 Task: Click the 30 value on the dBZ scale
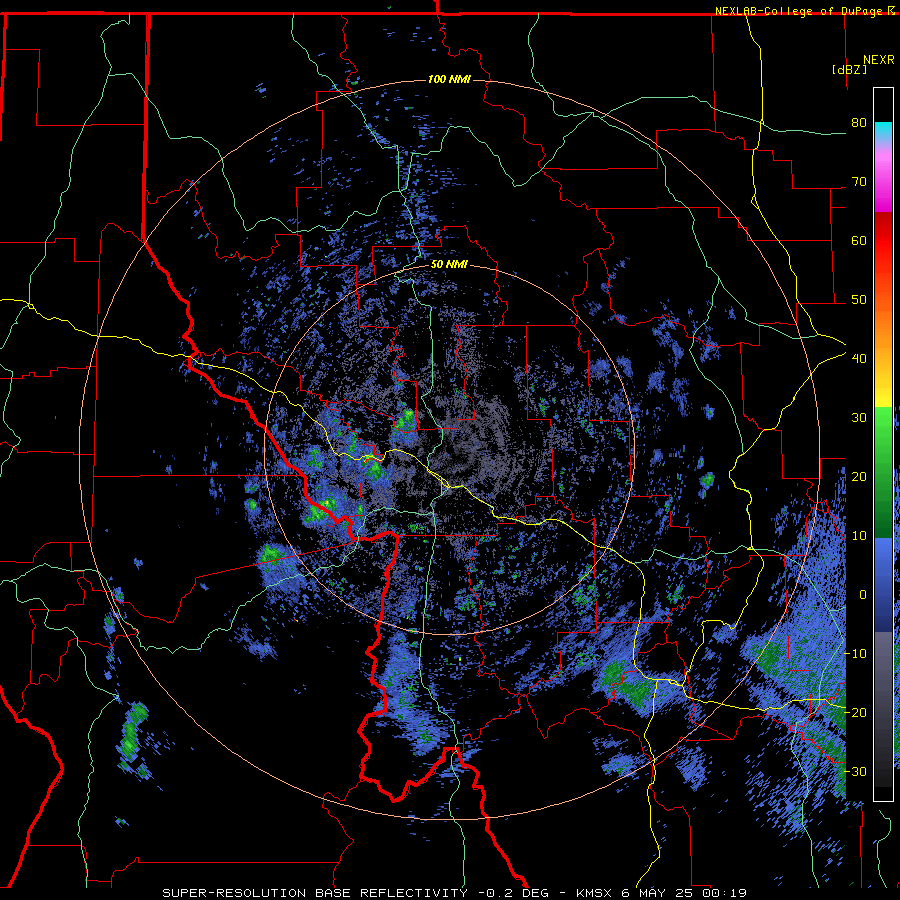(x=859, y=417)
